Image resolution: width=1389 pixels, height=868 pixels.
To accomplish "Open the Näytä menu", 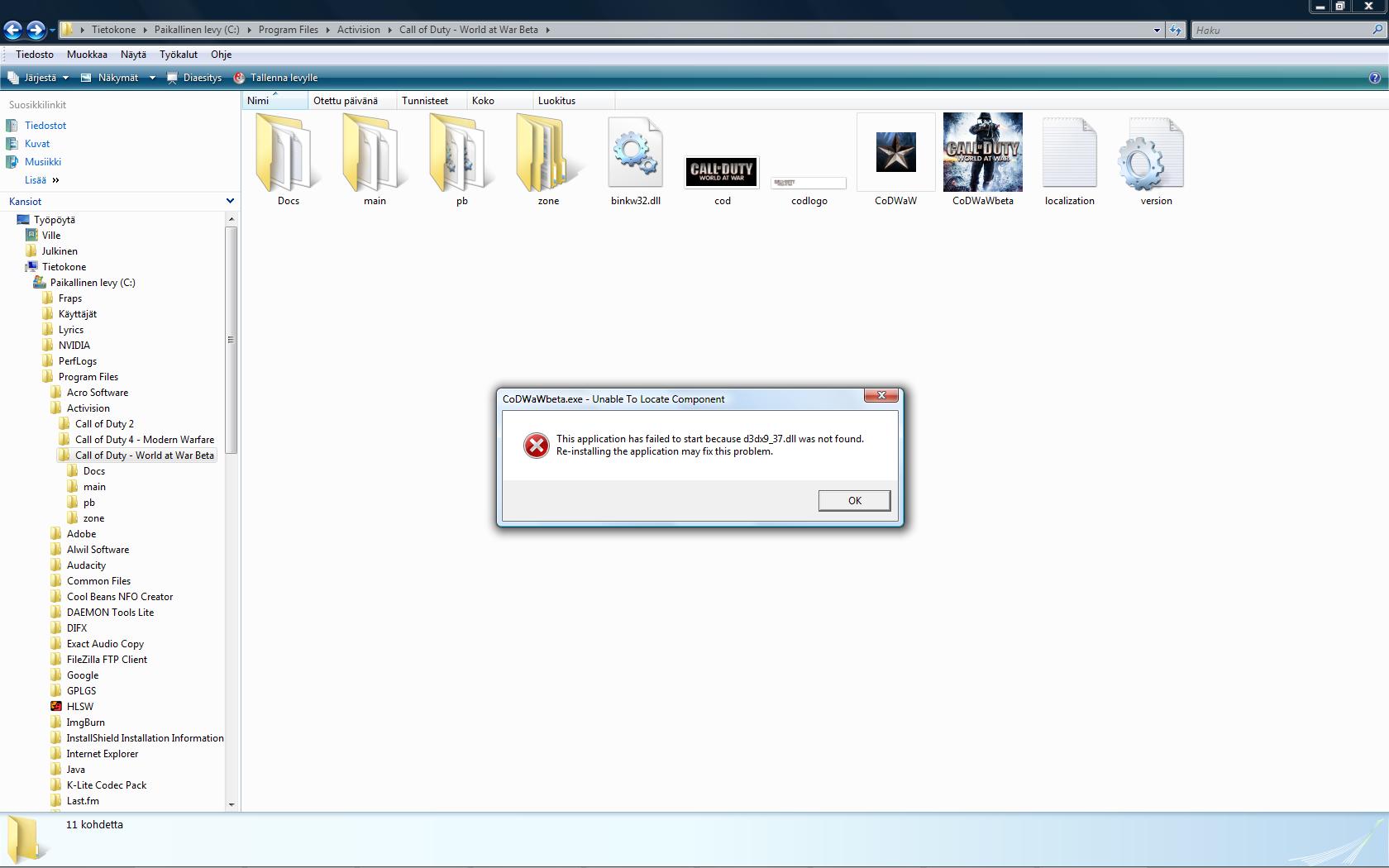I will [x=133, y=55].
